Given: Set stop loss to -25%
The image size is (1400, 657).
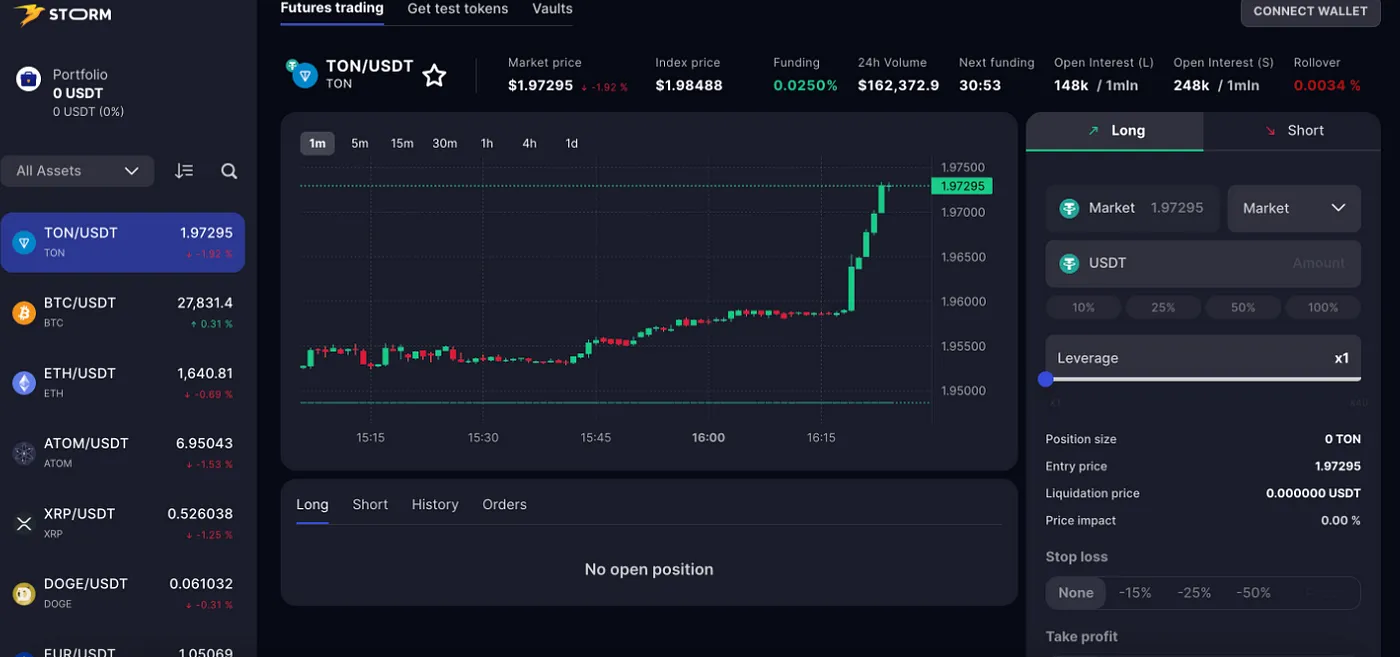Looking at the screenshot, I should (x=1194, y=593).
